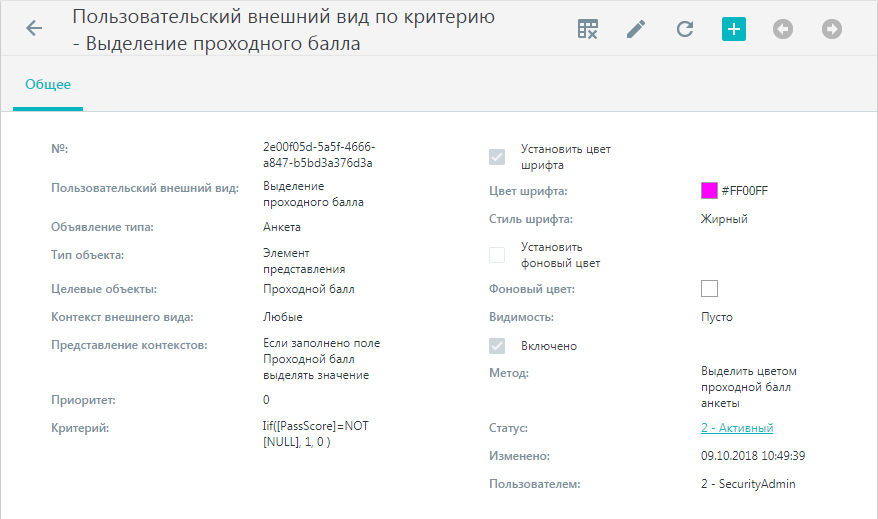Image resolution: width=878 pixels, height=519 pixels.
Task: Edit the record with the pencil icon
Action: (636, 29)
